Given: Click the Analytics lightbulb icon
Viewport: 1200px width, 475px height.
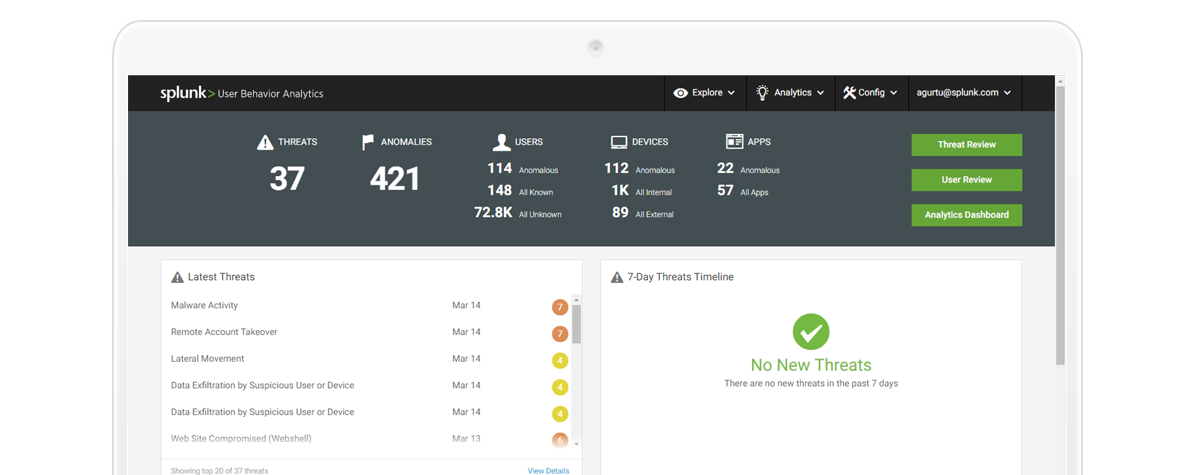Looking at the screenshot, I should click(762, 93).
